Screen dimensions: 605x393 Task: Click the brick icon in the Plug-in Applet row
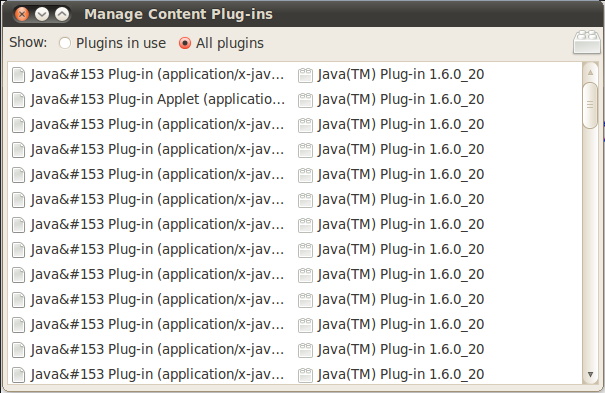tap(305, 100)
